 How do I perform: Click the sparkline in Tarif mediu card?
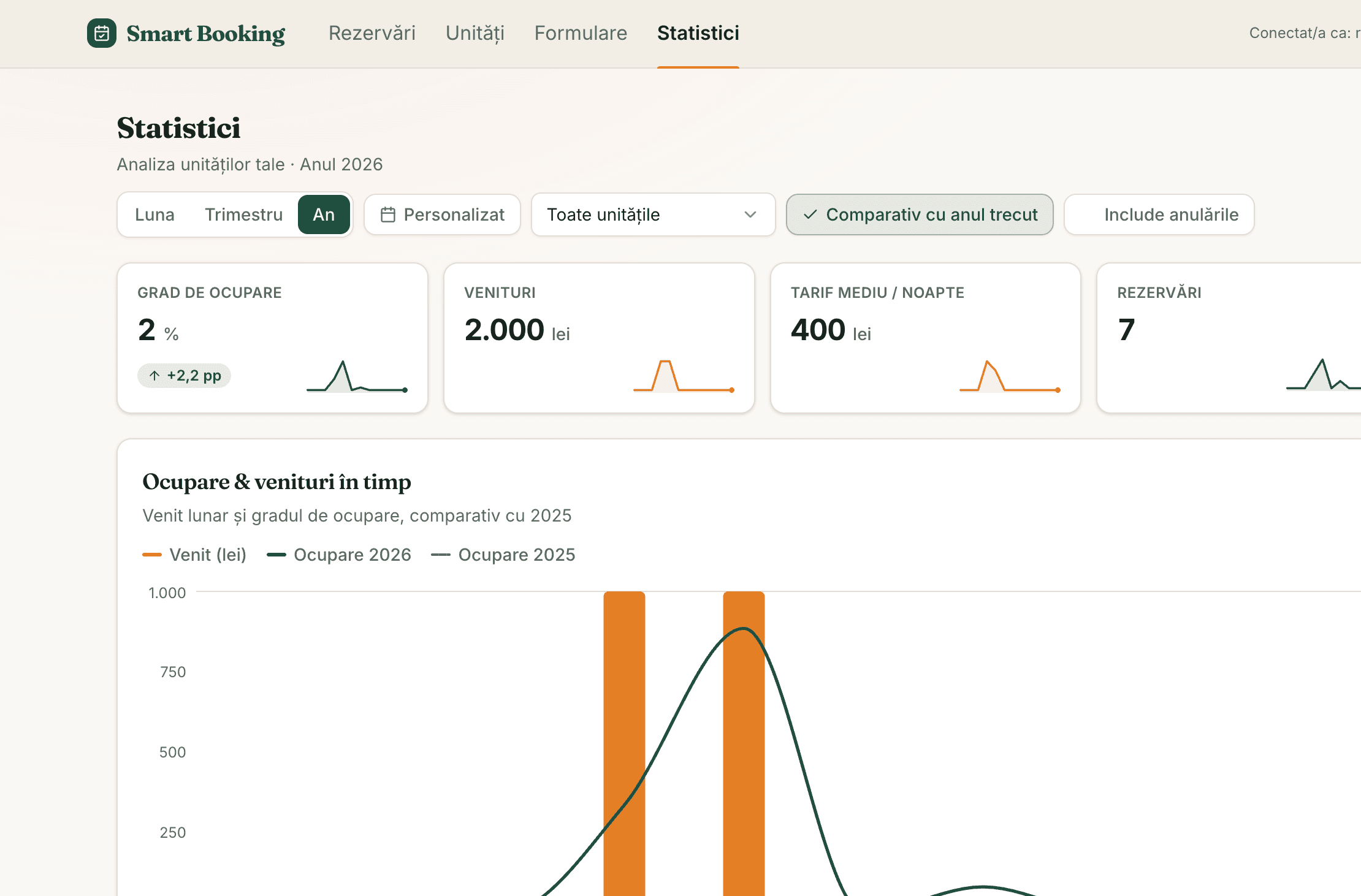[x=1010, y=376]
